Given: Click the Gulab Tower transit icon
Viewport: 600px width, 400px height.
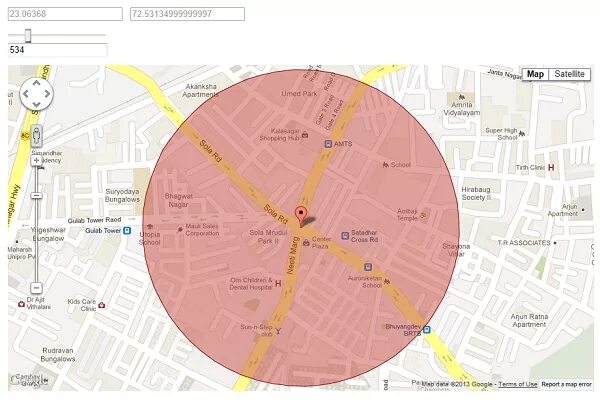Looking at the screenshot, I should point(127,230).
